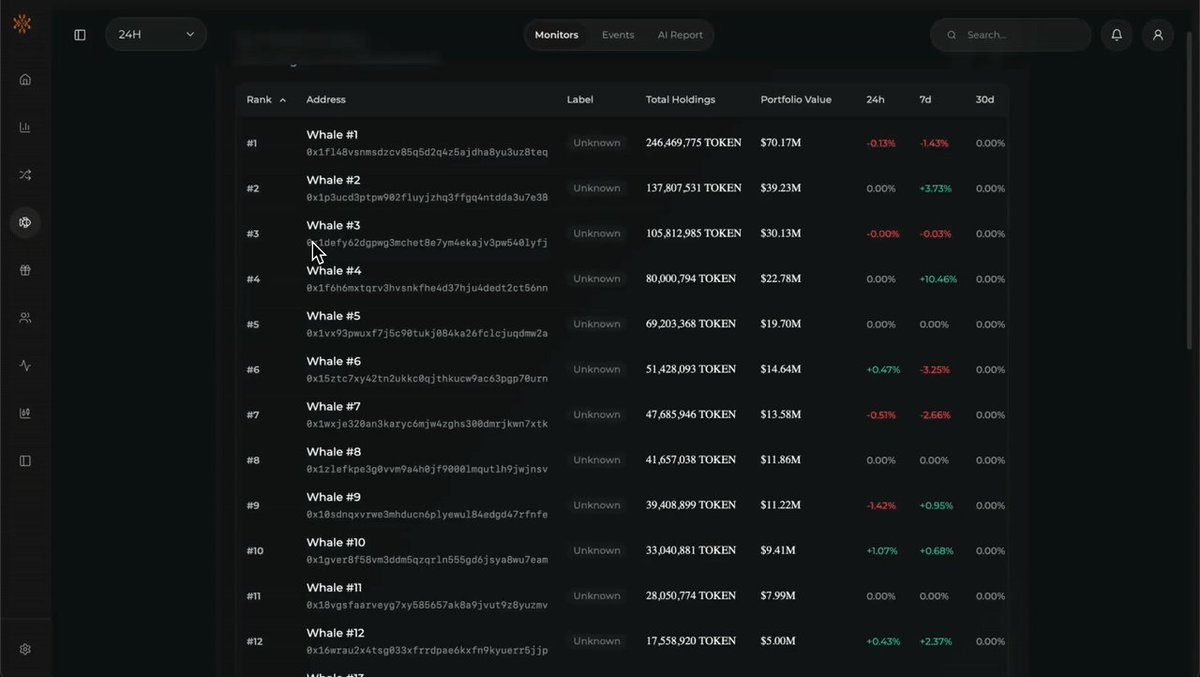The width and height of the screenshot is (1200, 677).
Task: Click the Total Holdings column header
Action: [x=681, y=100]
